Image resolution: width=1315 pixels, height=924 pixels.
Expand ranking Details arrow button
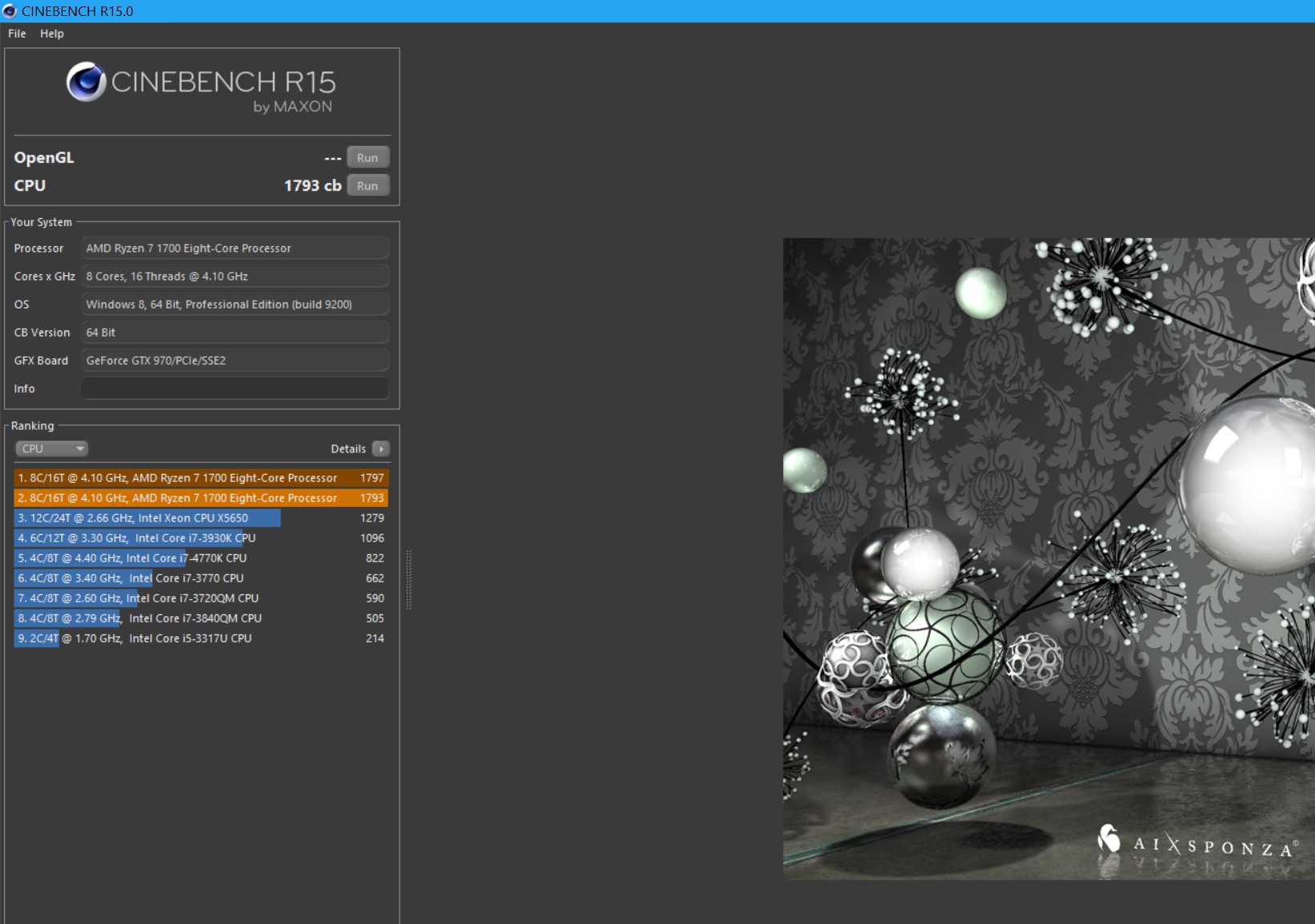381,448
